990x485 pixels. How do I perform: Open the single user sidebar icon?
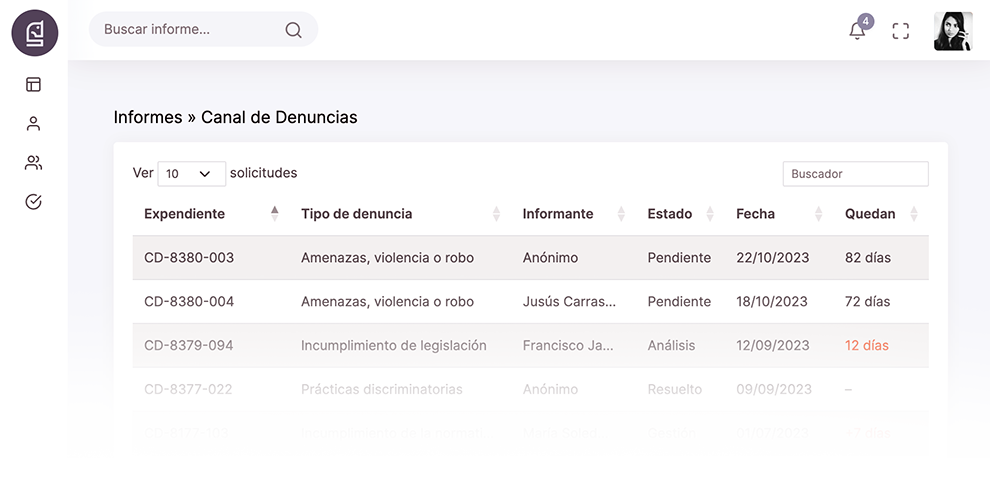point(34,123)
